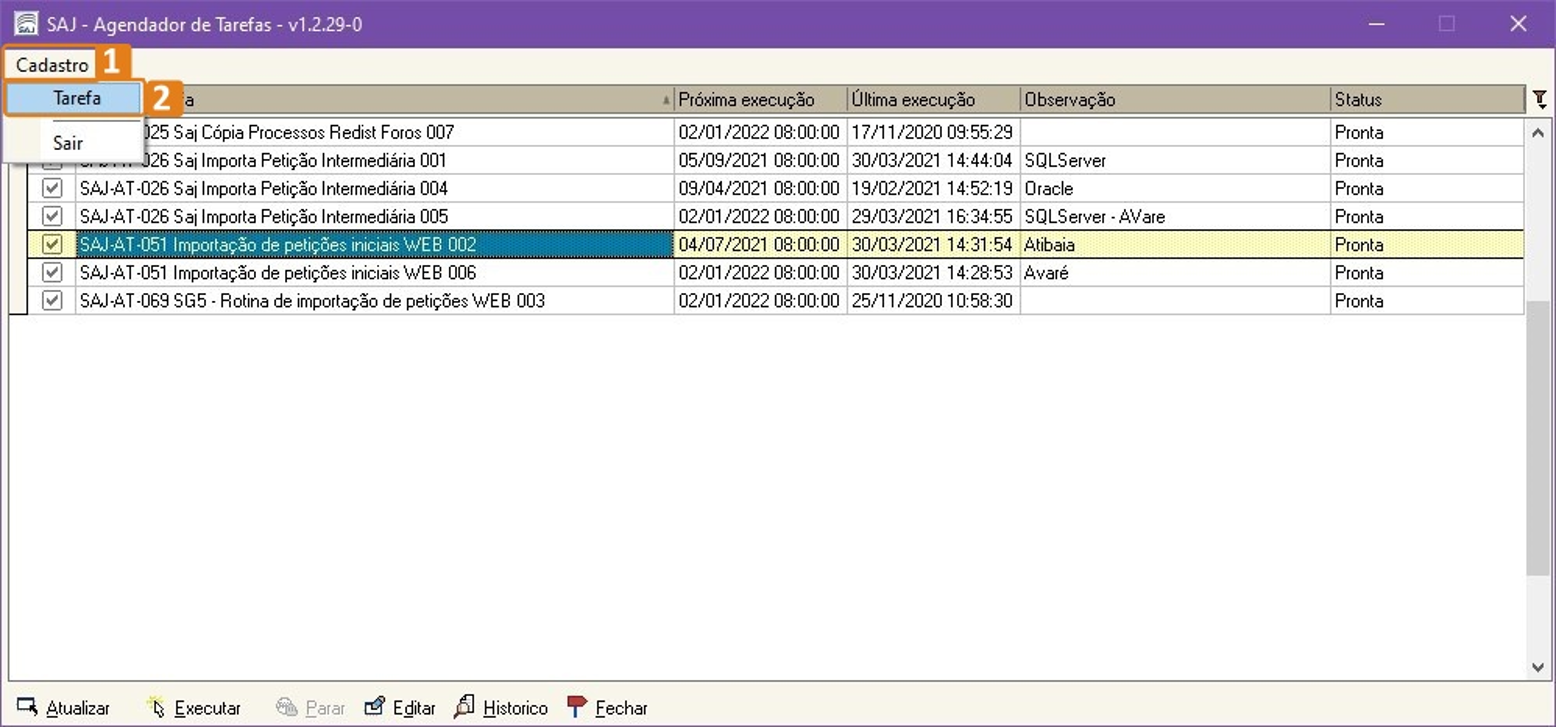Sort by the Status column header
The width and height of the screenshot is (1556, 727).
pyautogui.click(x=1428, y=99)
